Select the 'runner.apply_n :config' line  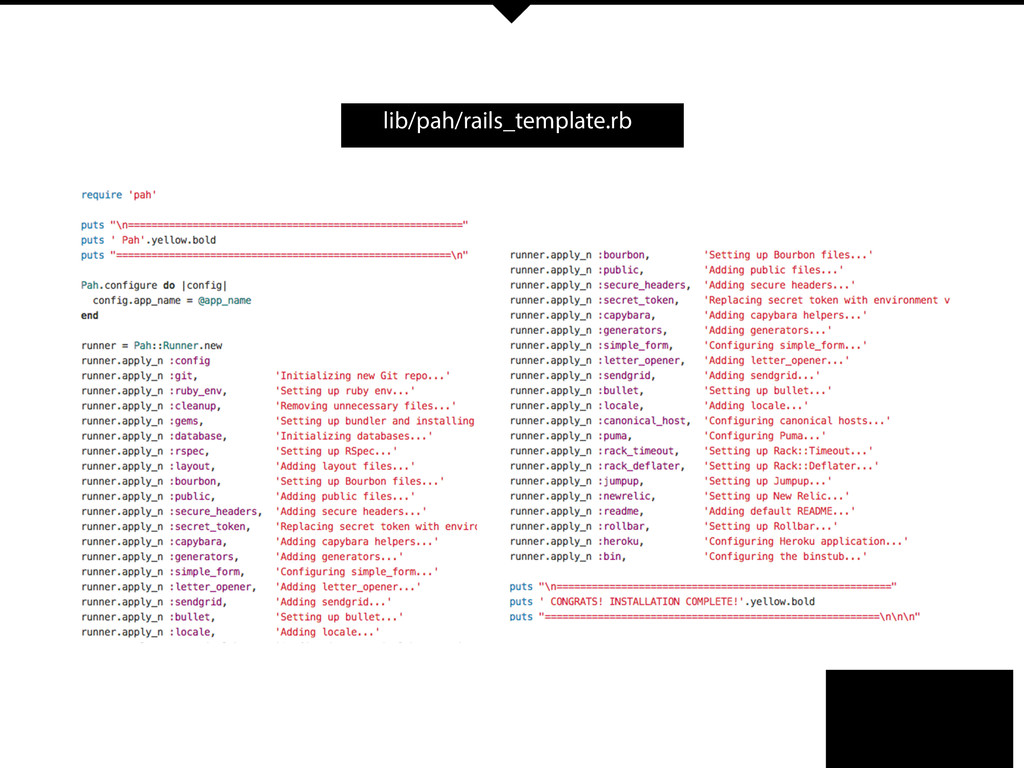[x=146, y=360]
